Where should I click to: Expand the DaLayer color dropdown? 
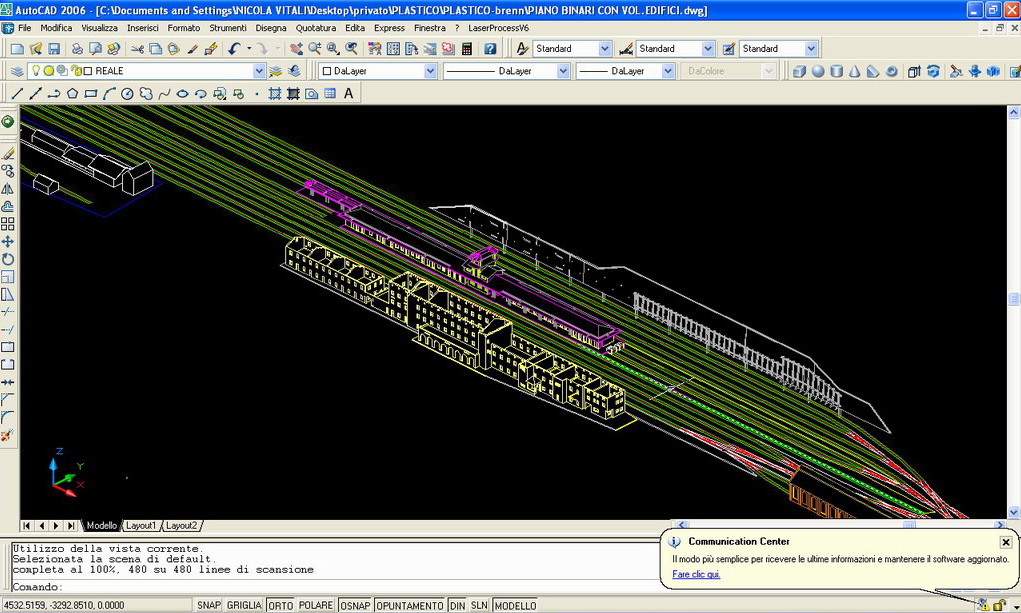430,71
